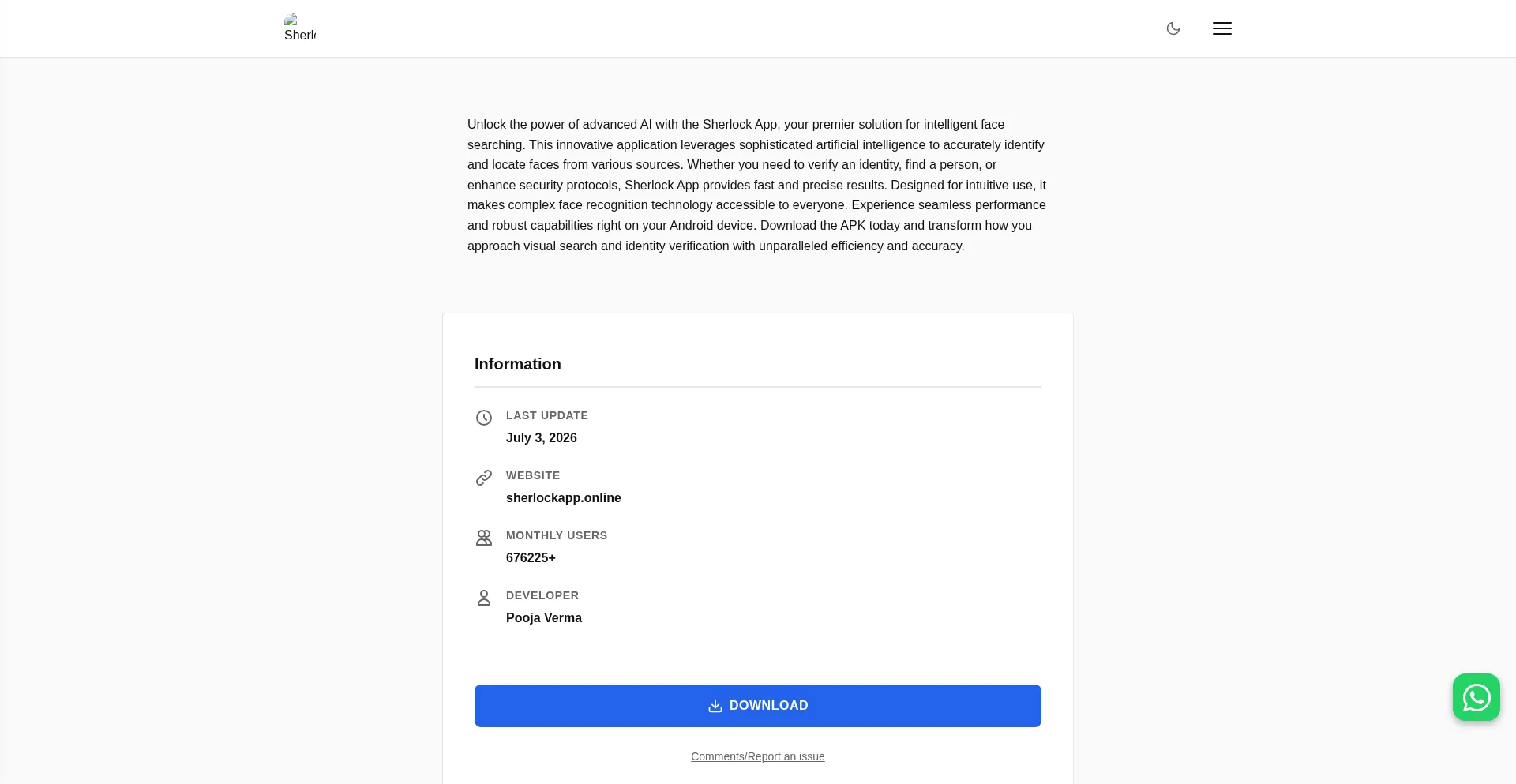Open the WhatsApp chat floating button
Image resolution: width=1516 pixels, height=784 pixels.
click(x=1477, y=697)
